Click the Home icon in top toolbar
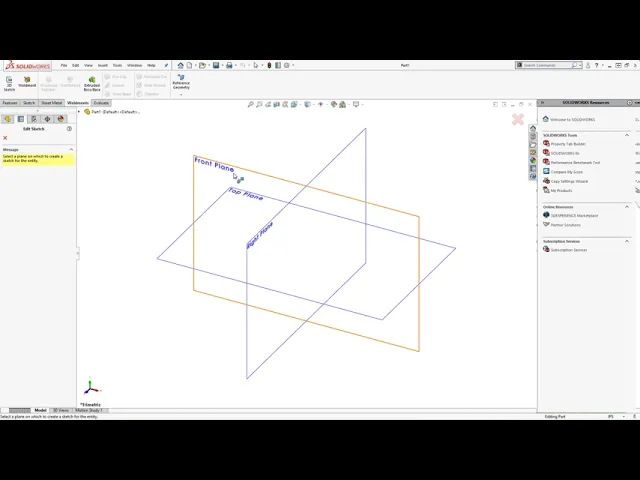 [x=180, y=65]
